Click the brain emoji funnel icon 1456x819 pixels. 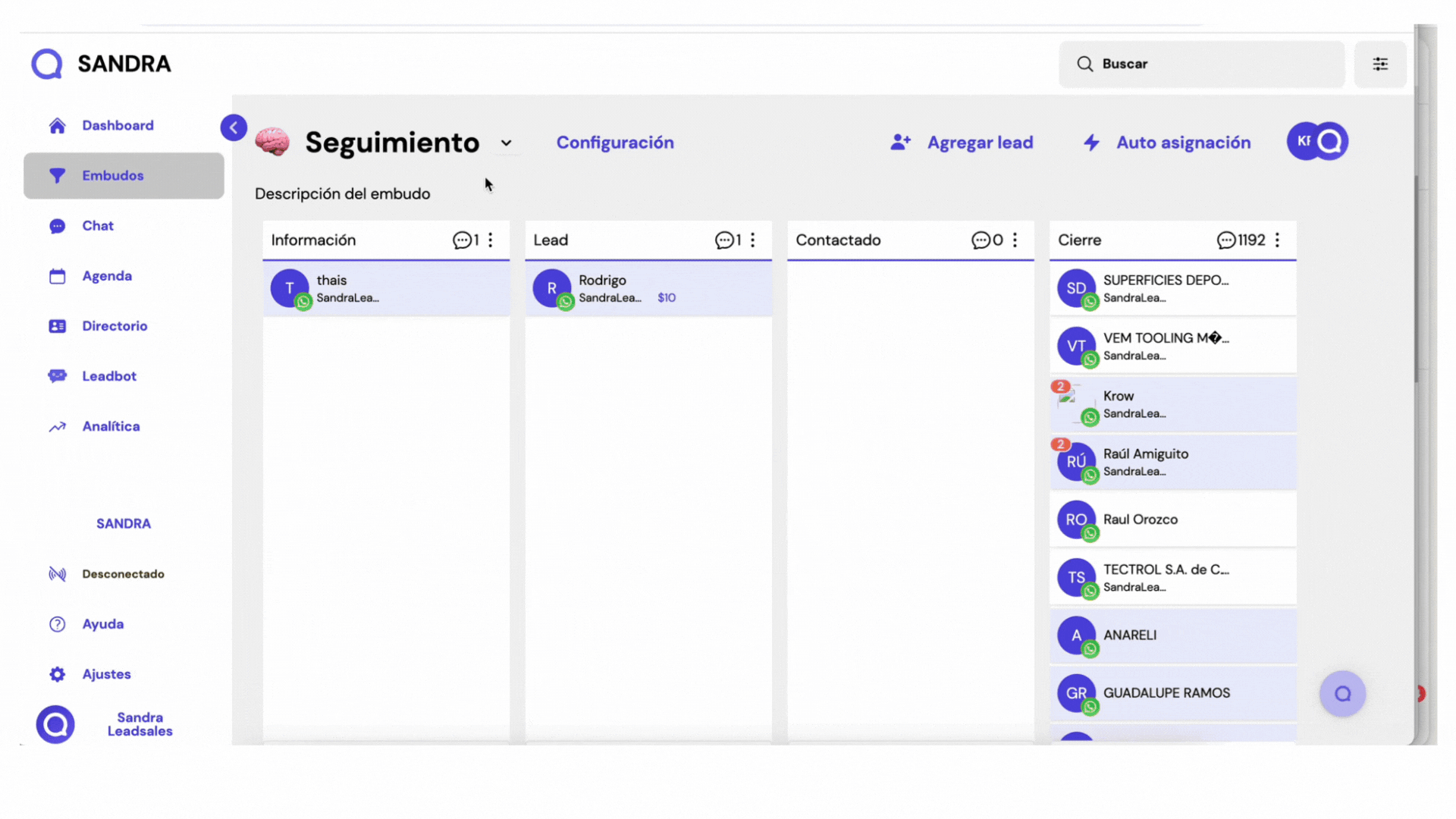point(272,142)
